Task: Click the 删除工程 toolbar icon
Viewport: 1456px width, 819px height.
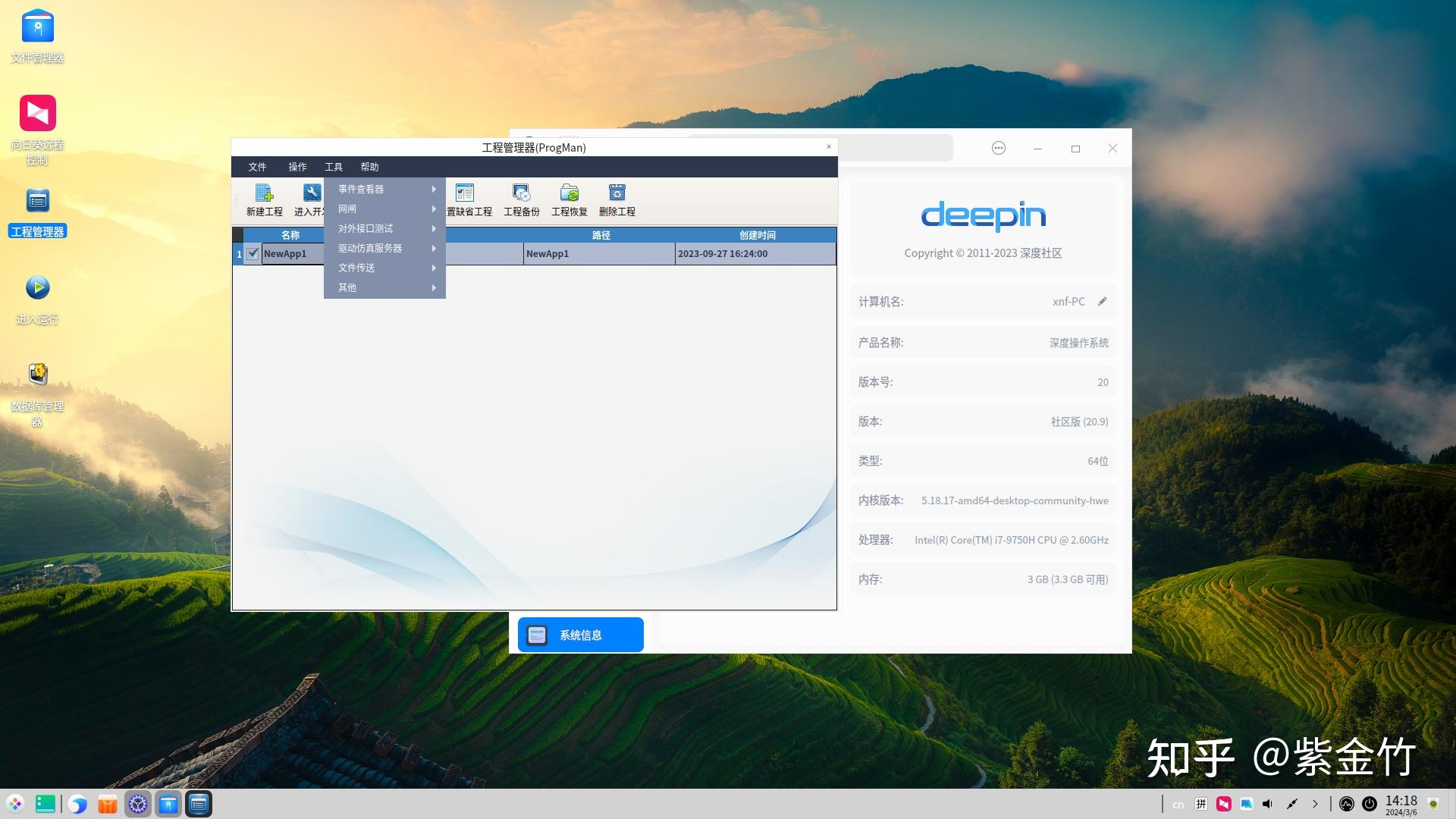Action: [617, 200]
